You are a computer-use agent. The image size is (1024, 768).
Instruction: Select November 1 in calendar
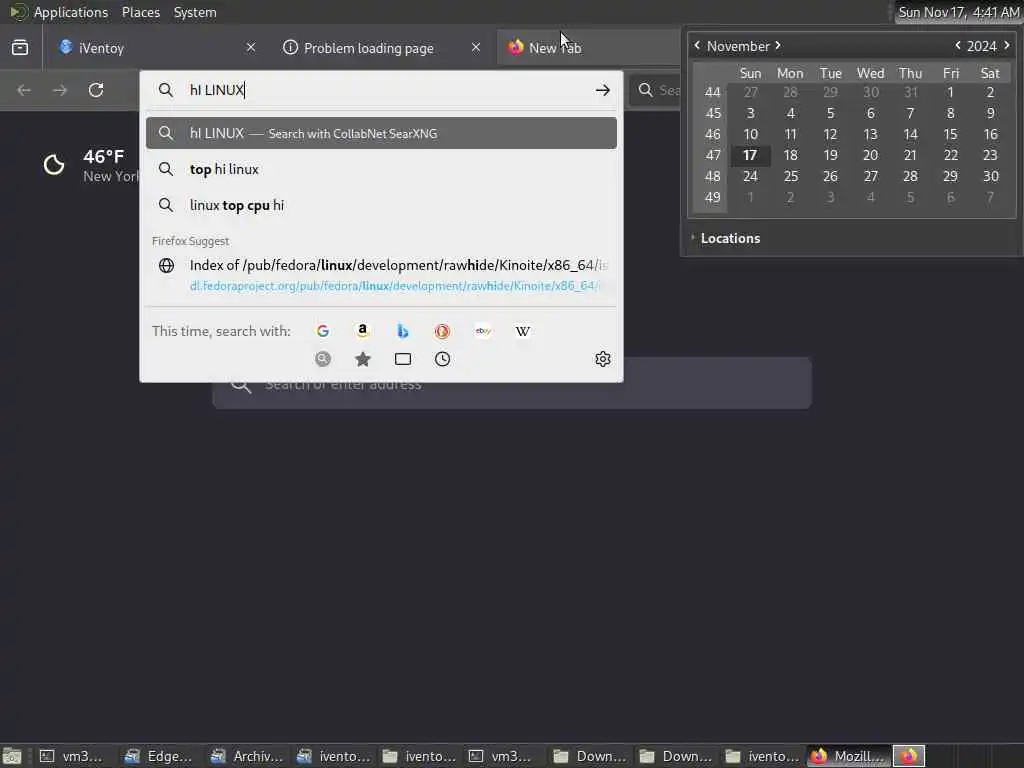point(950,93)
